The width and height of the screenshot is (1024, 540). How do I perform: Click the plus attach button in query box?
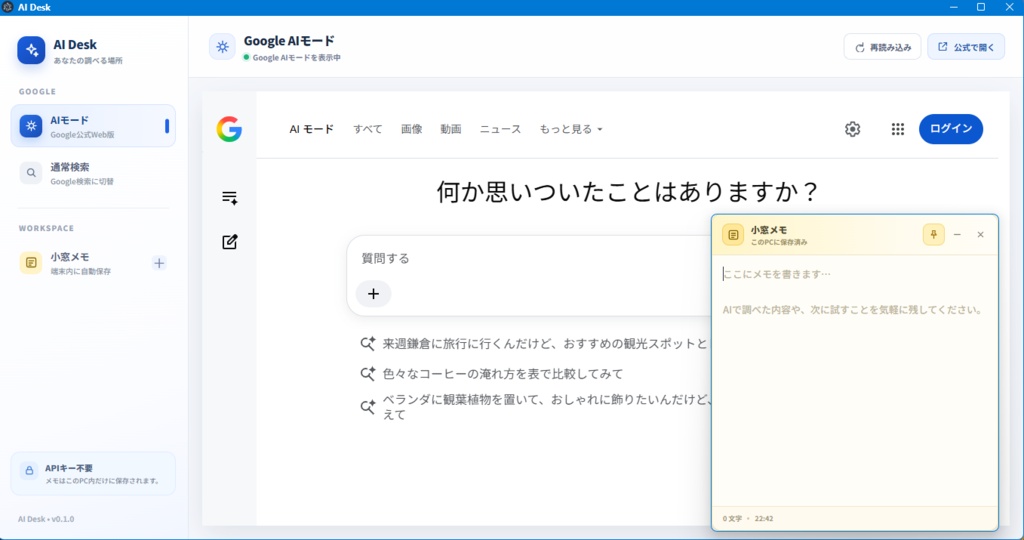click(x=374, y=294)
